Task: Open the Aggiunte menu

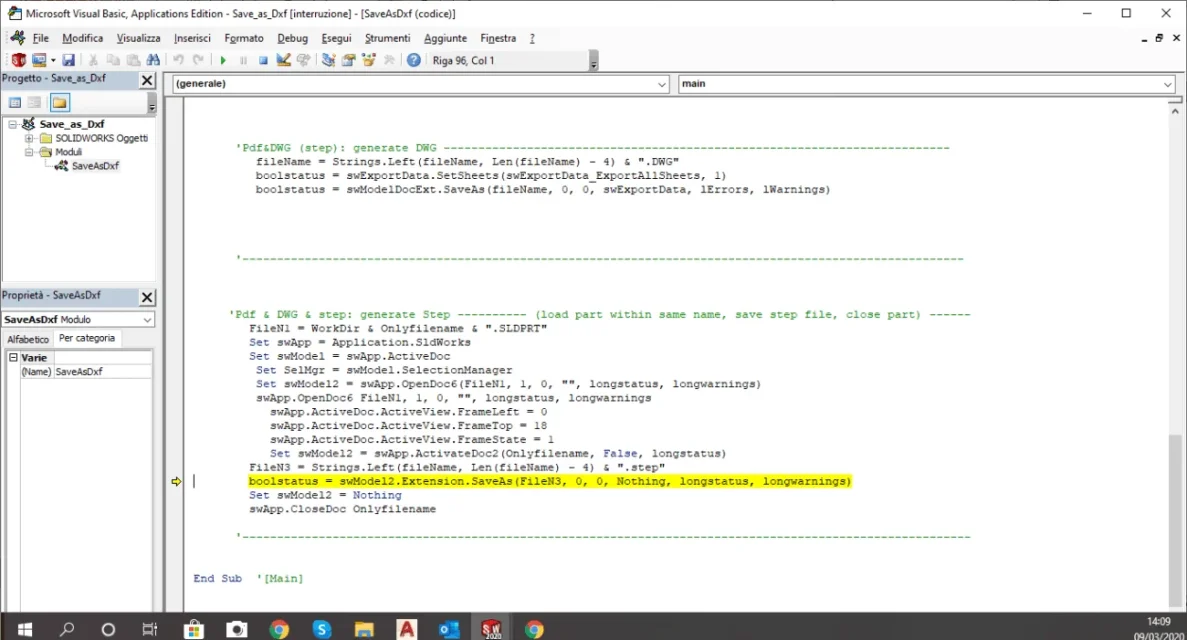Action: click(x=445, y=38)
